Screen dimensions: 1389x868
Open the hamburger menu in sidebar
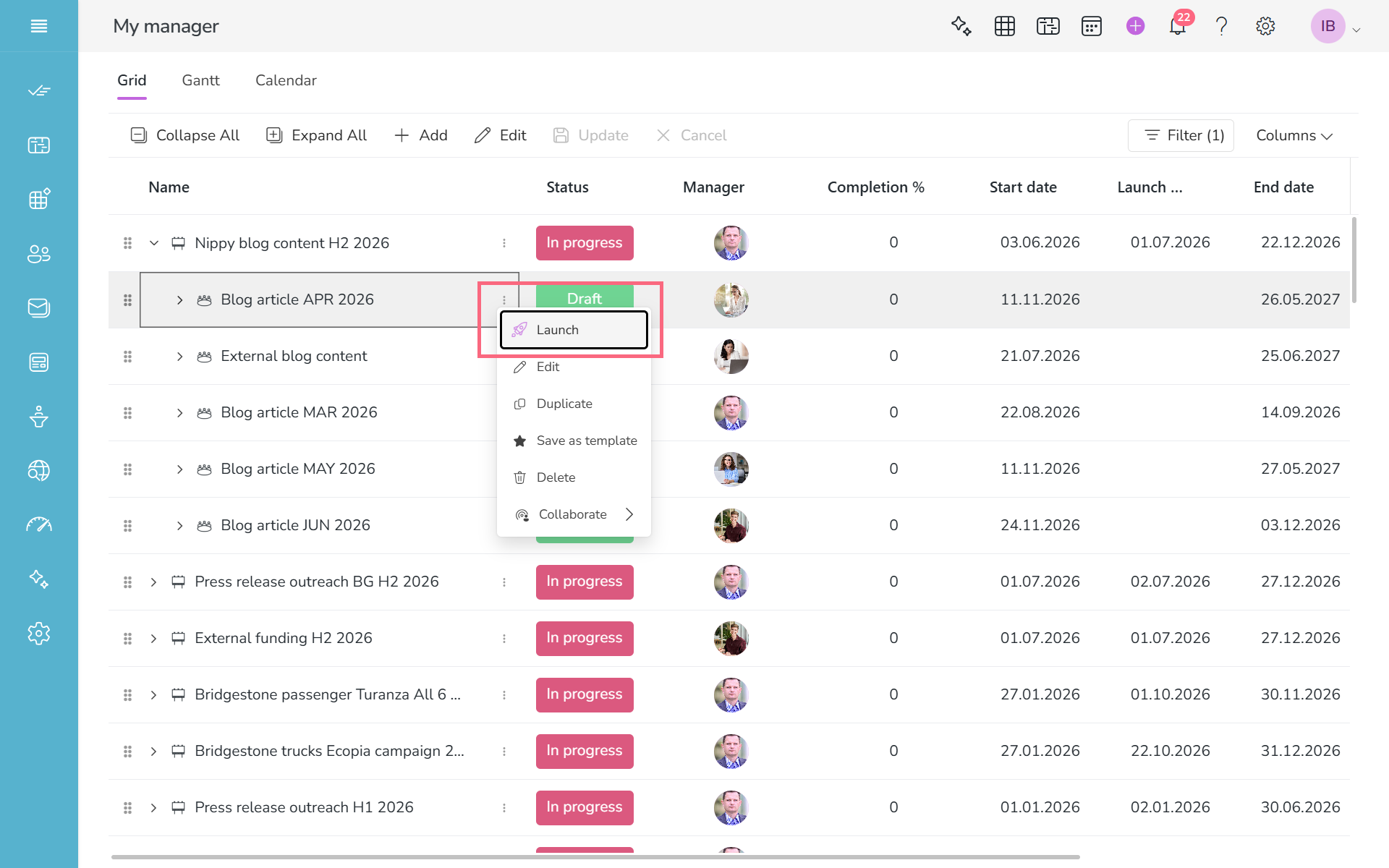pyautogui.click(x=39, y=26)
